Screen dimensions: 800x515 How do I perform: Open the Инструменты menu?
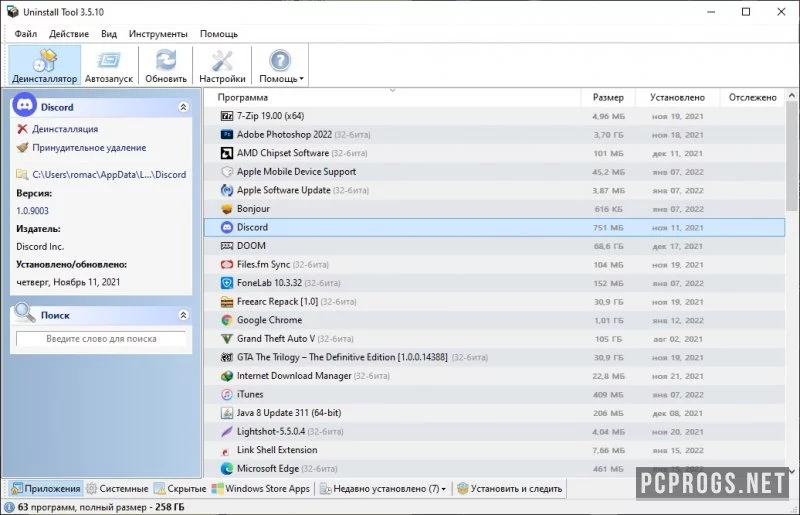coord(158,34)
